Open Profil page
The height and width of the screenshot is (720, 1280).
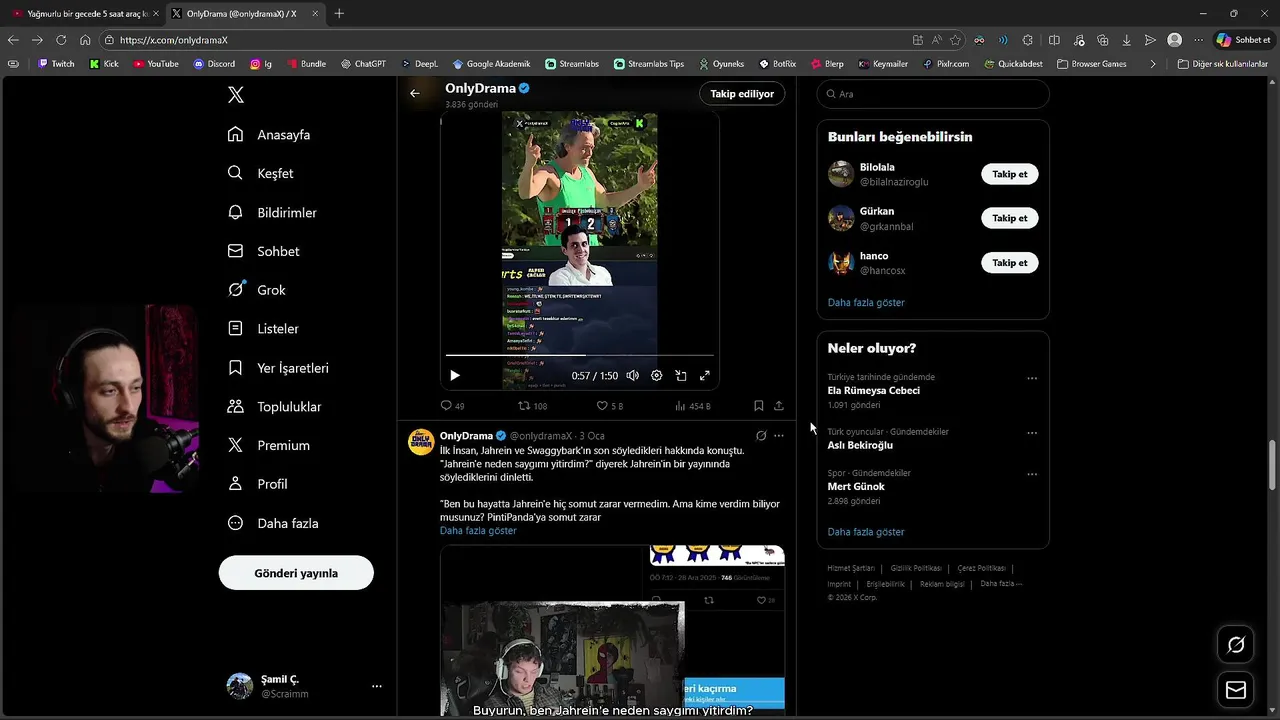tap(258, 484)
